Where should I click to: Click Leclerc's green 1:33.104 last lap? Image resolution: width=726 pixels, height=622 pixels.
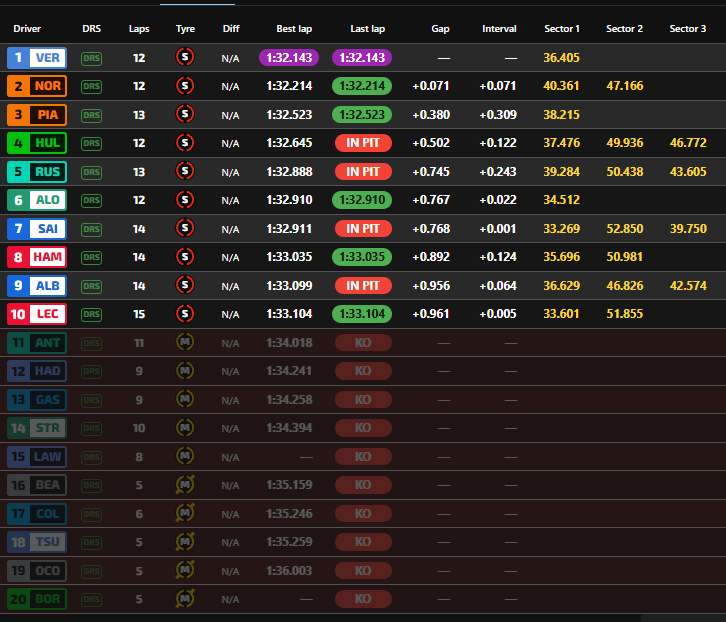click(362, 315)
